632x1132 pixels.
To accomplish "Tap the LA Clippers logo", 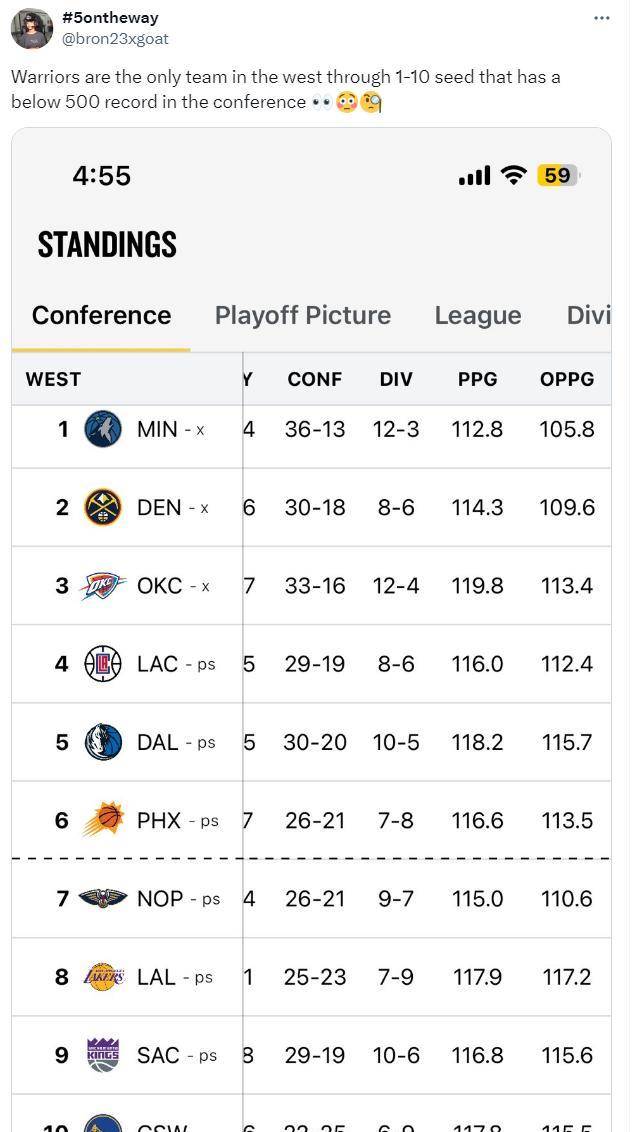I will click(103, 663).
